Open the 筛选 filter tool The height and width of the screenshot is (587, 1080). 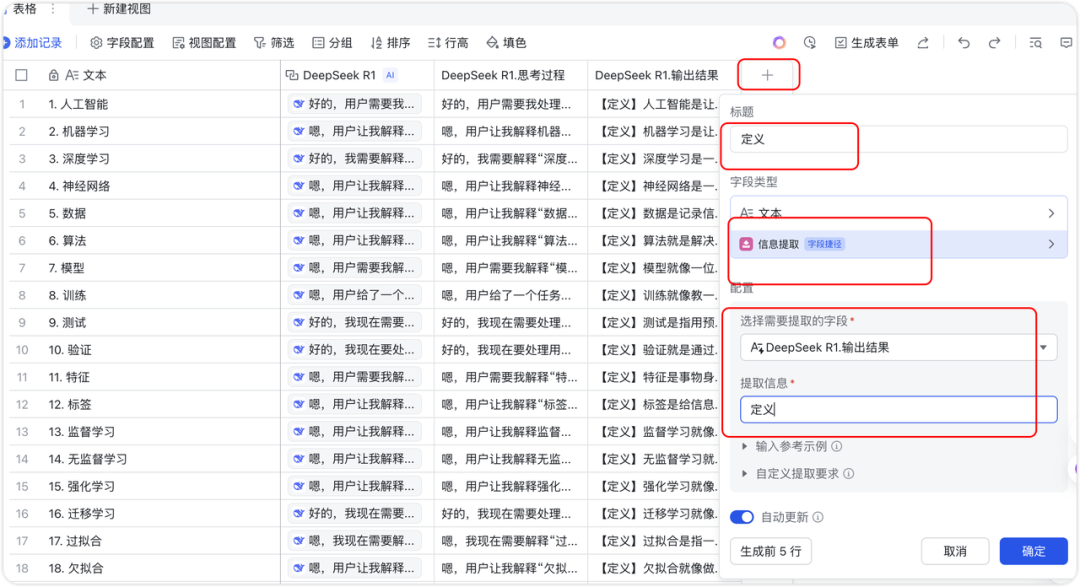coord(273,43)
